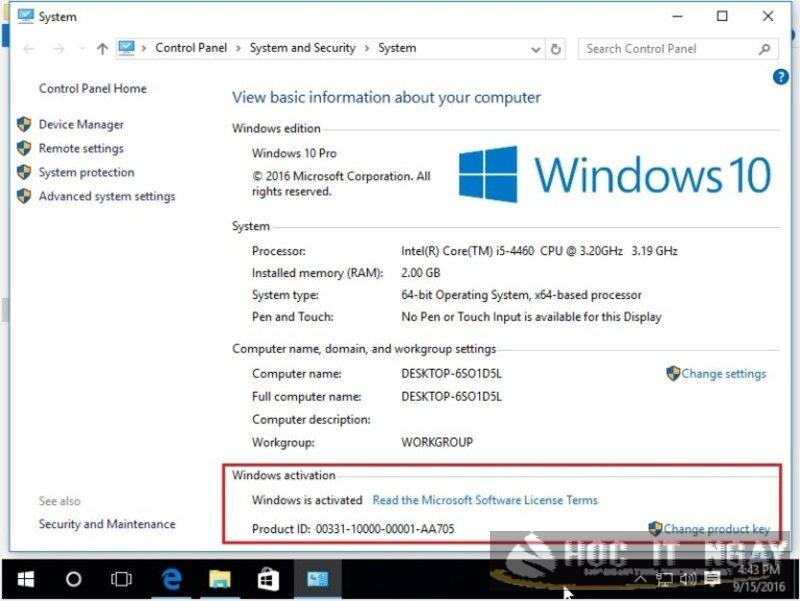This screenshot has height=601, width=800.
Task: Click the Intel Core i5-4460 processor text
Action: coord(539,251)
